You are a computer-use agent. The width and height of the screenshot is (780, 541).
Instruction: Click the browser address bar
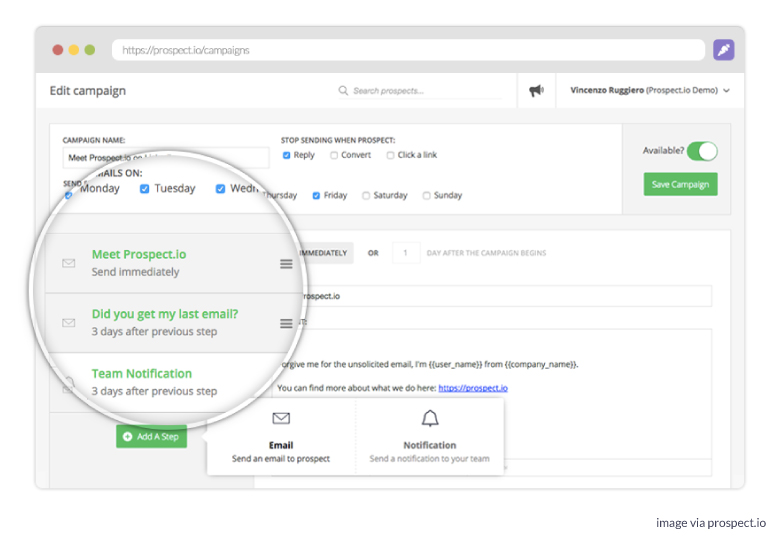(x=408, y=50)
